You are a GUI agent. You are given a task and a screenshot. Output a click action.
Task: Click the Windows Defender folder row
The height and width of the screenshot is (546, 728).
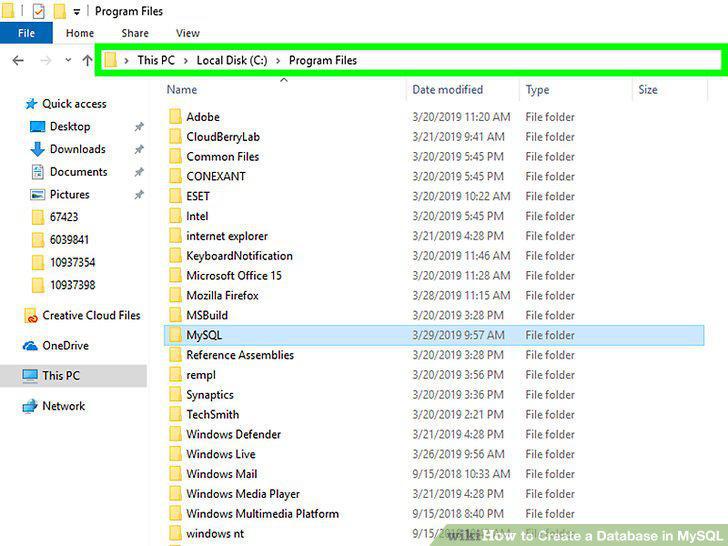tap(434, 434)
